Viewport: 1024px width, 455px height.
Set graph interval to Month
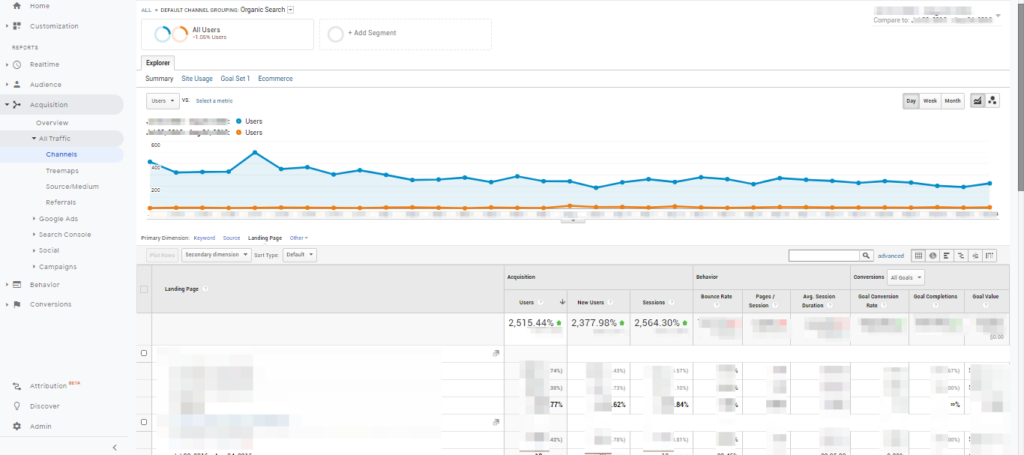952,101
